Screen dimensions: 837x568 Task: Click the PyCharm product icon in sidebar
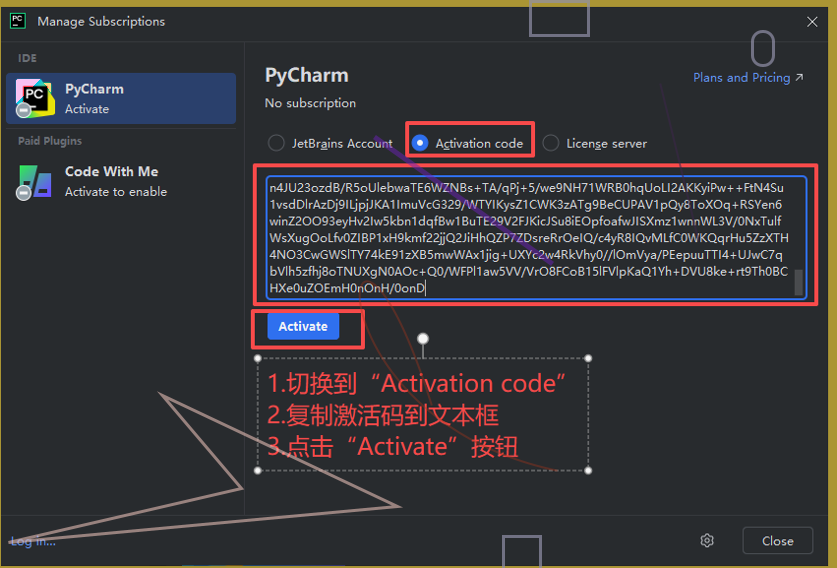coord(35,98)
